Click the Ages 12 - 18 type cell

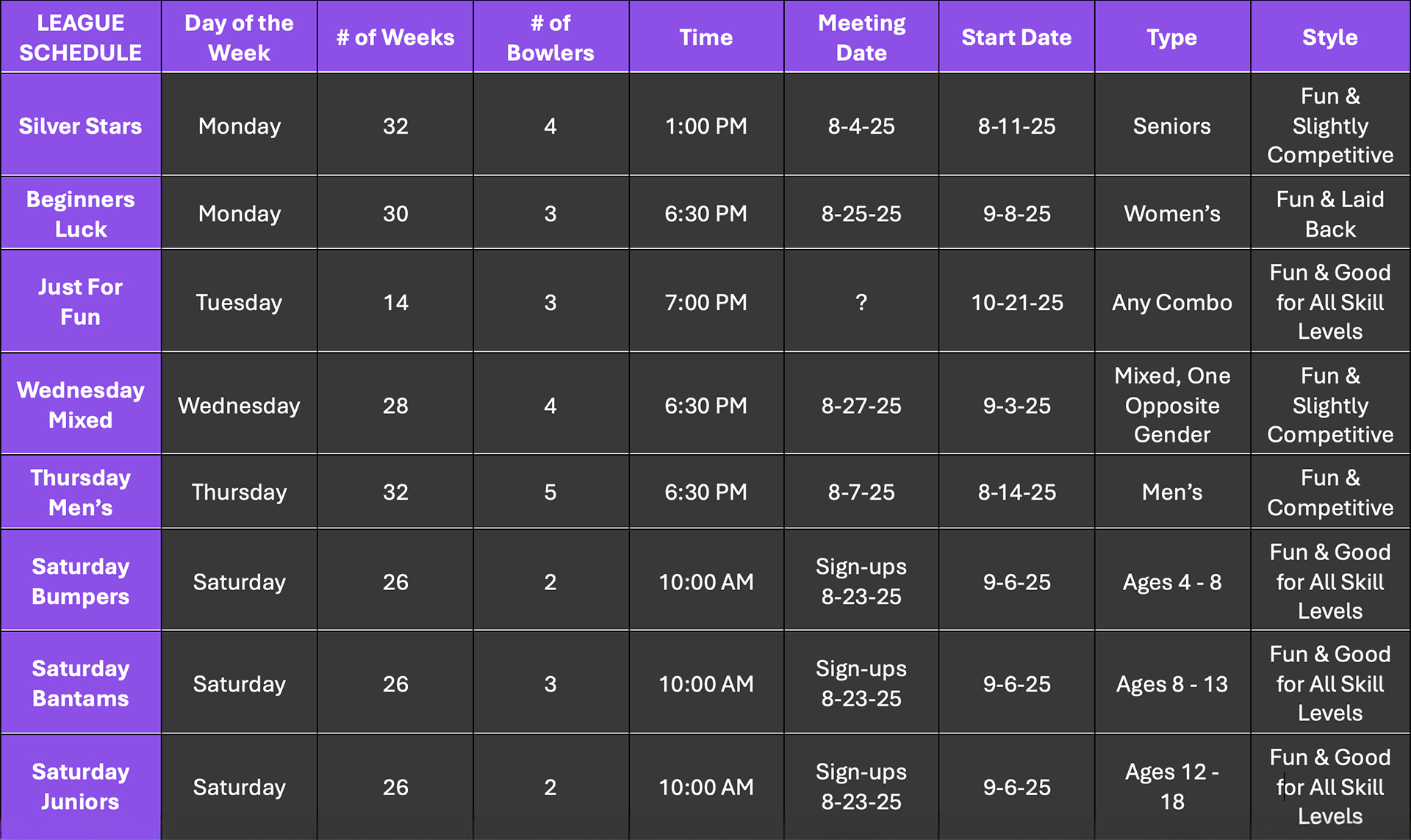pyautogui.click(x=1172, y=786)
